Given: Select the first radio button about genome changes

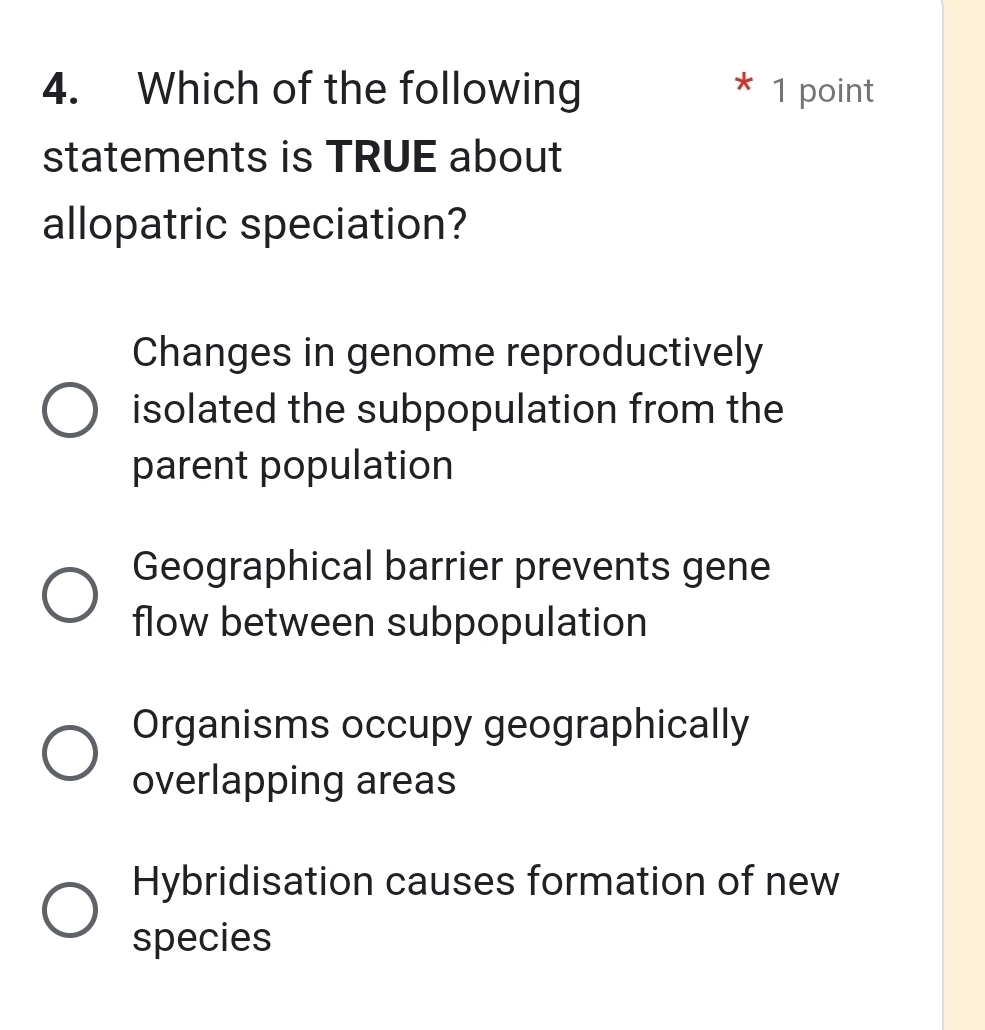Looking at the screenshot, I should pyautogui.click(x=70, y=408).
